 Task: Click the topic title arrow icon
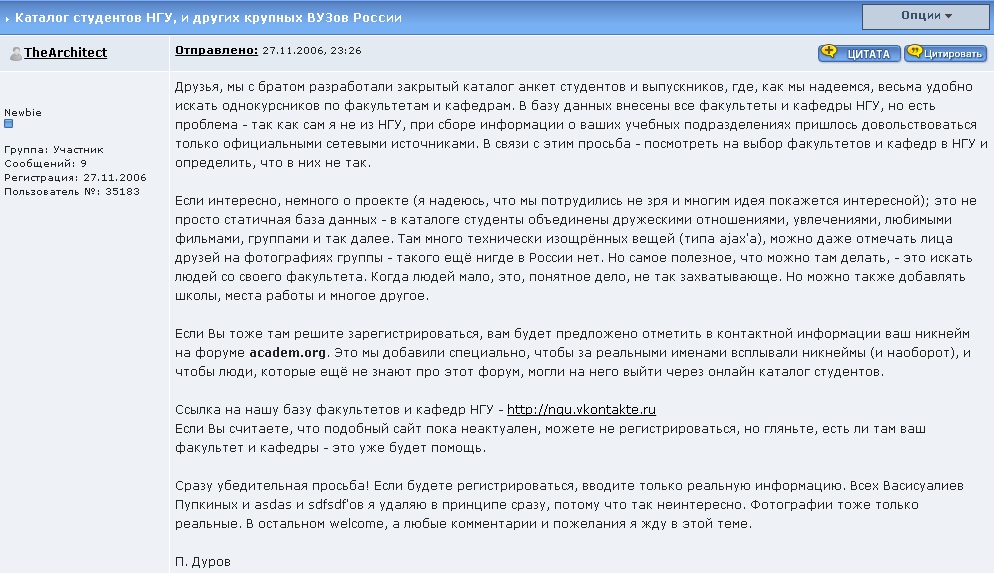[x=7, y=19]
